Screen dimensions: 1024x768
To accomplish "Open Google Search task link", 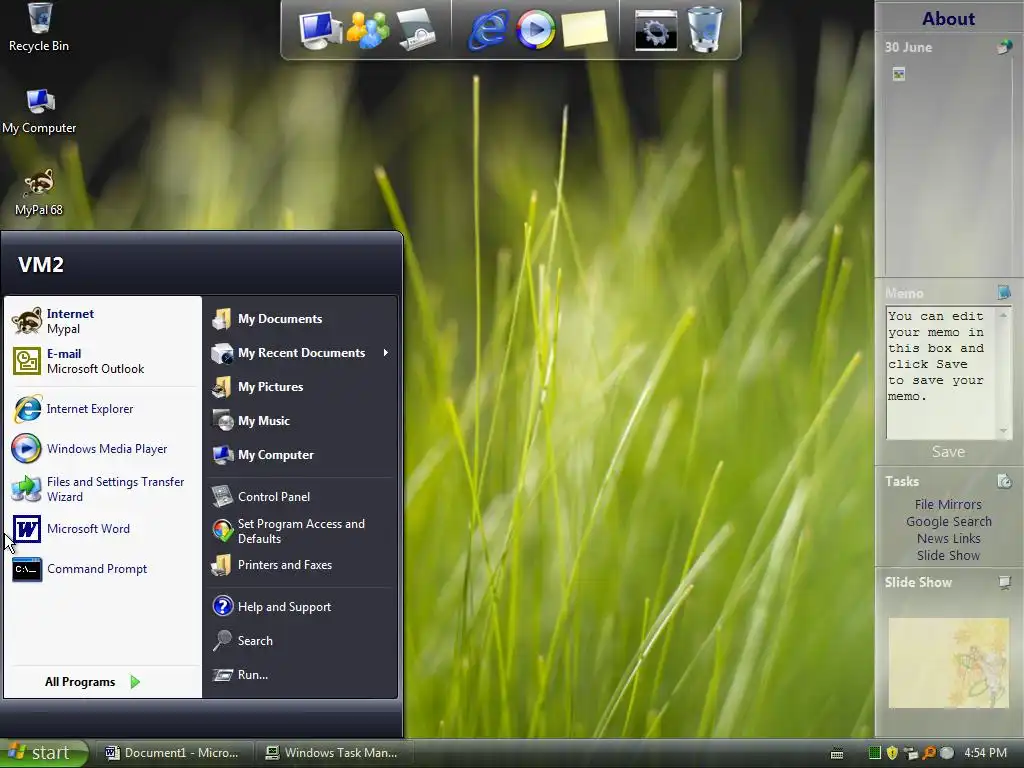I will point(948,521).
